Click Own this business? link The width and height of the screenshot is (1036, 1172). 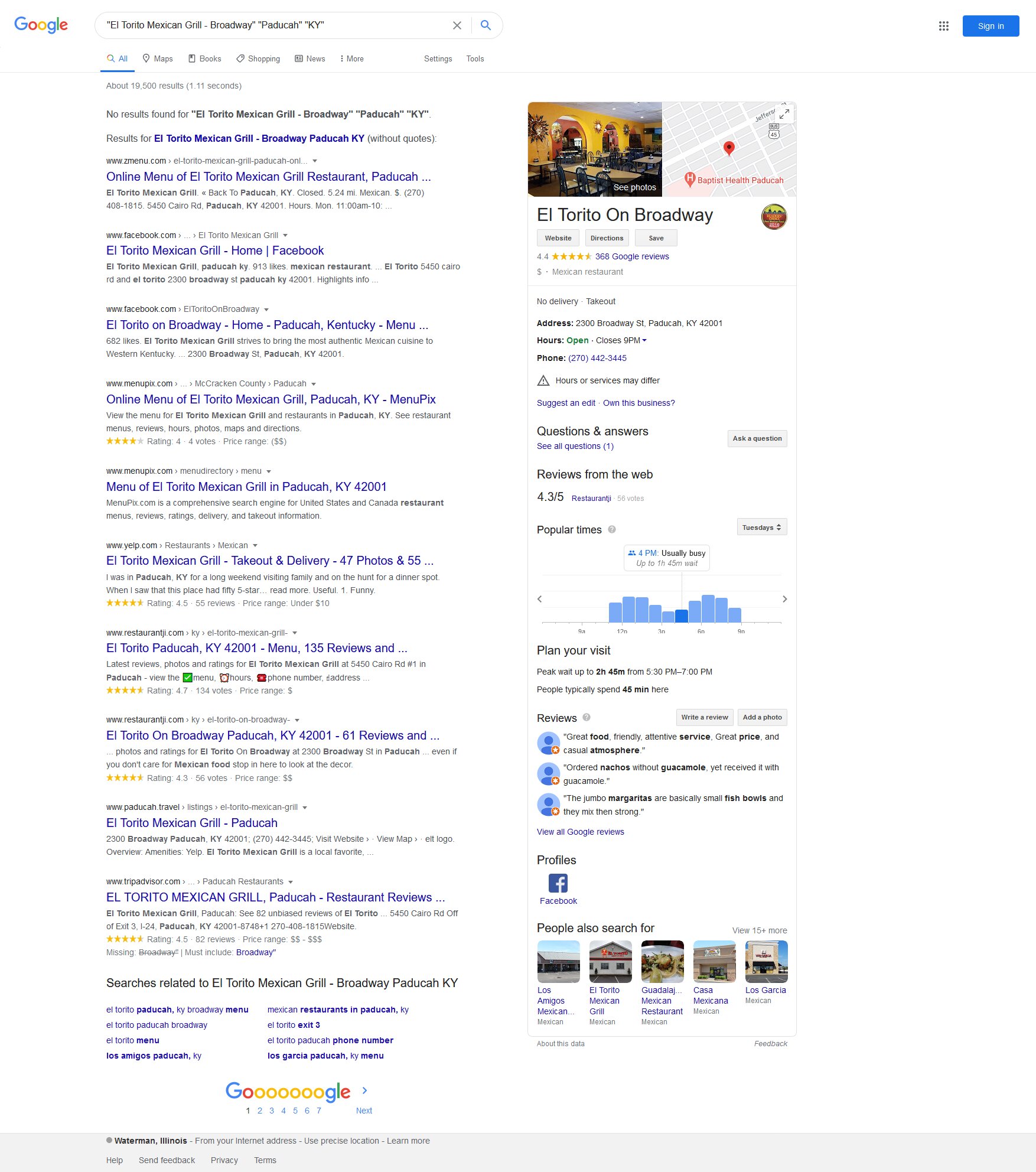tap(638, 403)
